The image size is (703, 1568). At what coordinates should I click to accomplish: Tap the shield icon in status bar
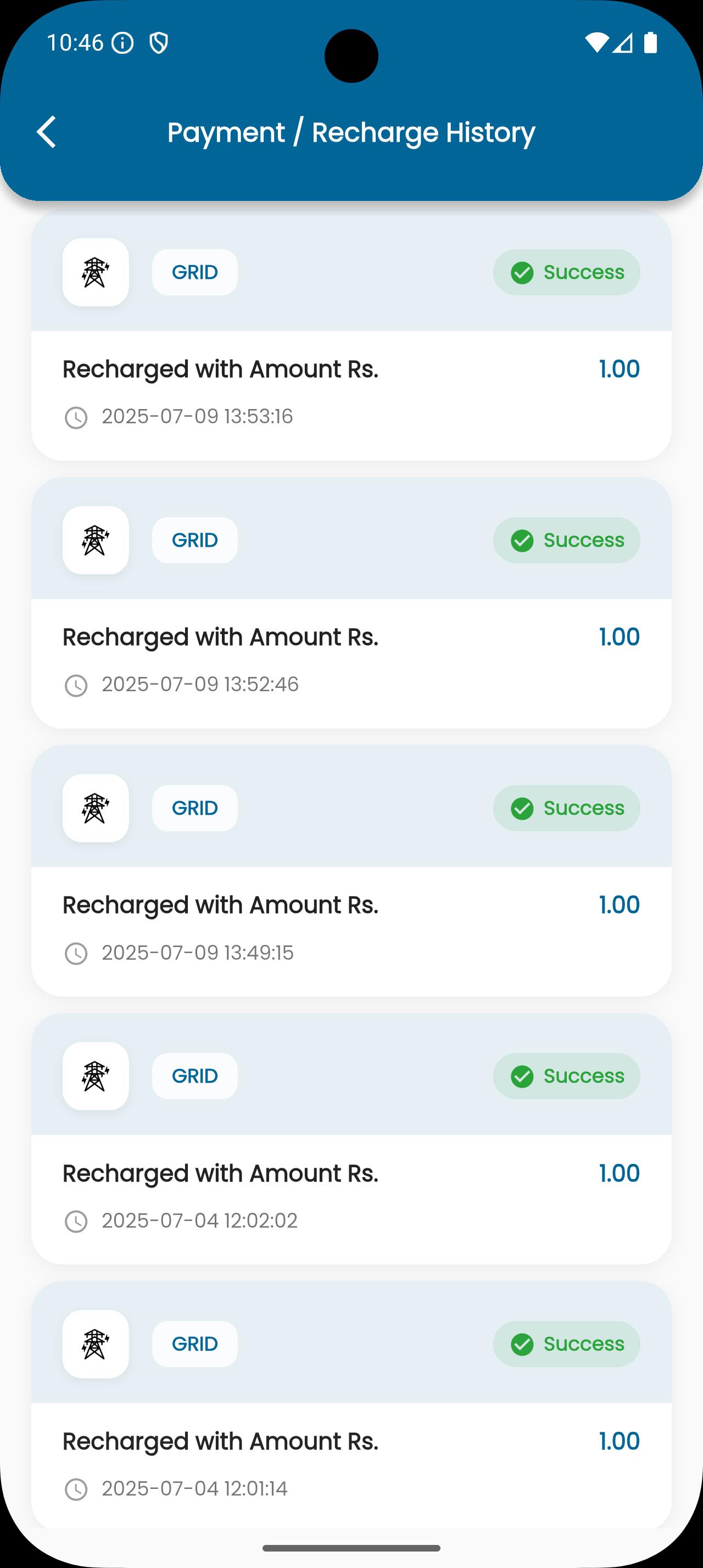[x=159, y=43]
